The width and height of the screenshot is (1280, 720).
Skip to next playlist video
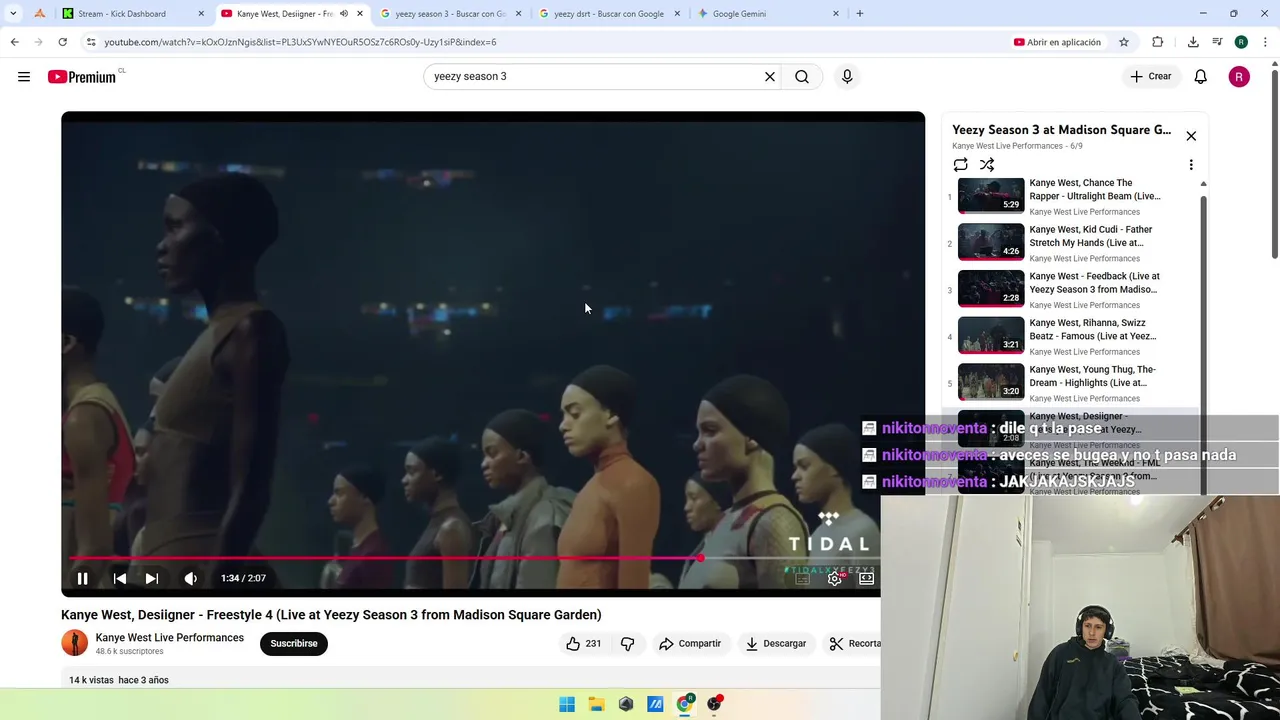point(152,578)
